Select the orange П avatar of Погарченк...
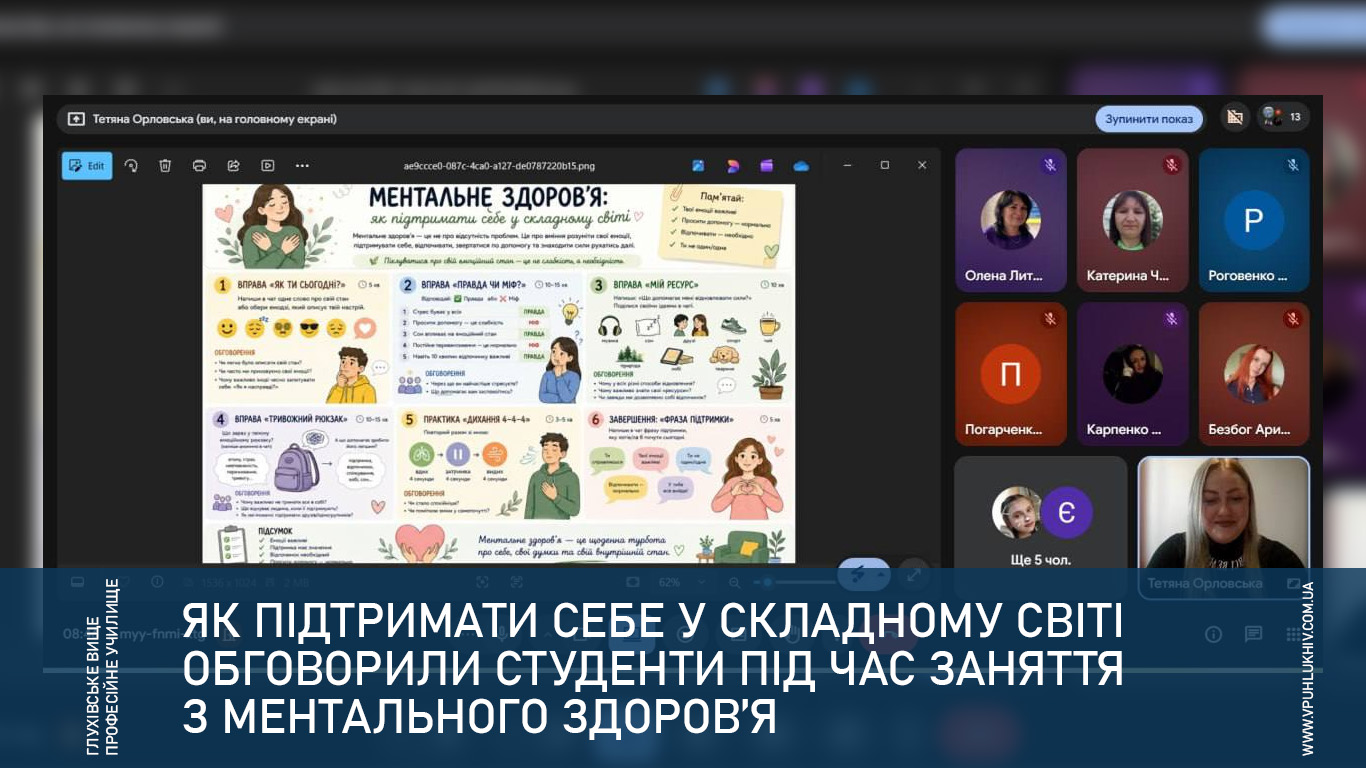 tap(1010, 374)
